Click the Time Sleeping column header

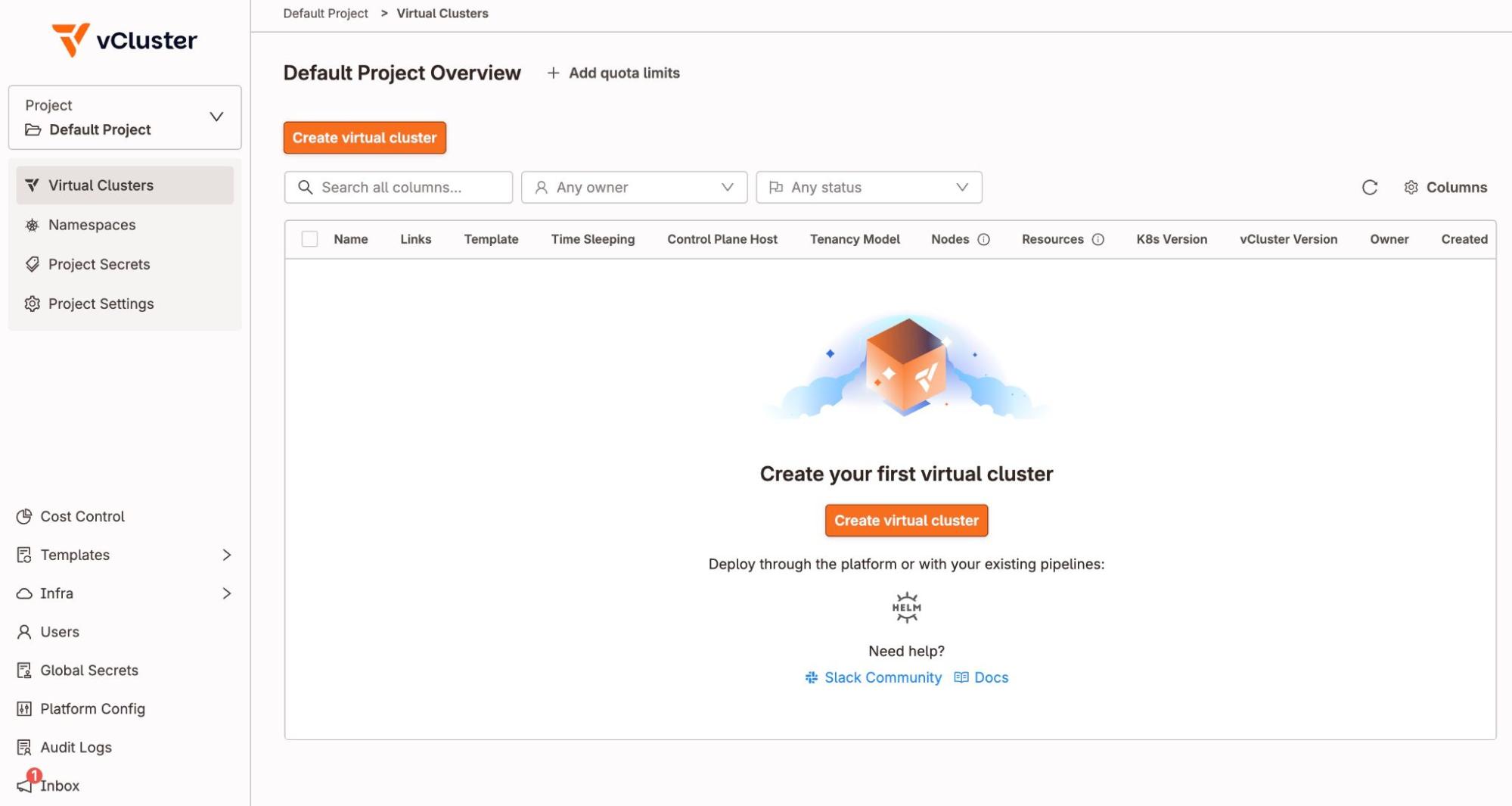593,239
